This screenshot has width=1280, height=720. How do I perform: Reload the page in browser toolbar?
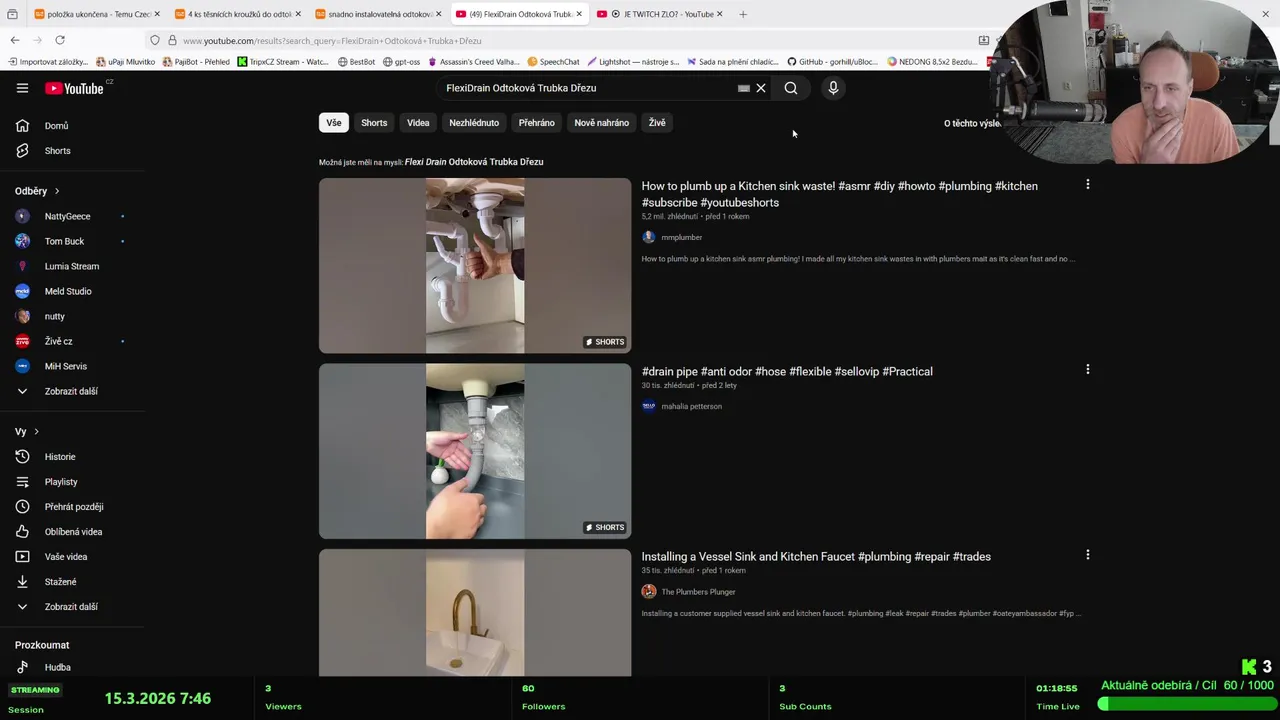(x=60, y=40)
